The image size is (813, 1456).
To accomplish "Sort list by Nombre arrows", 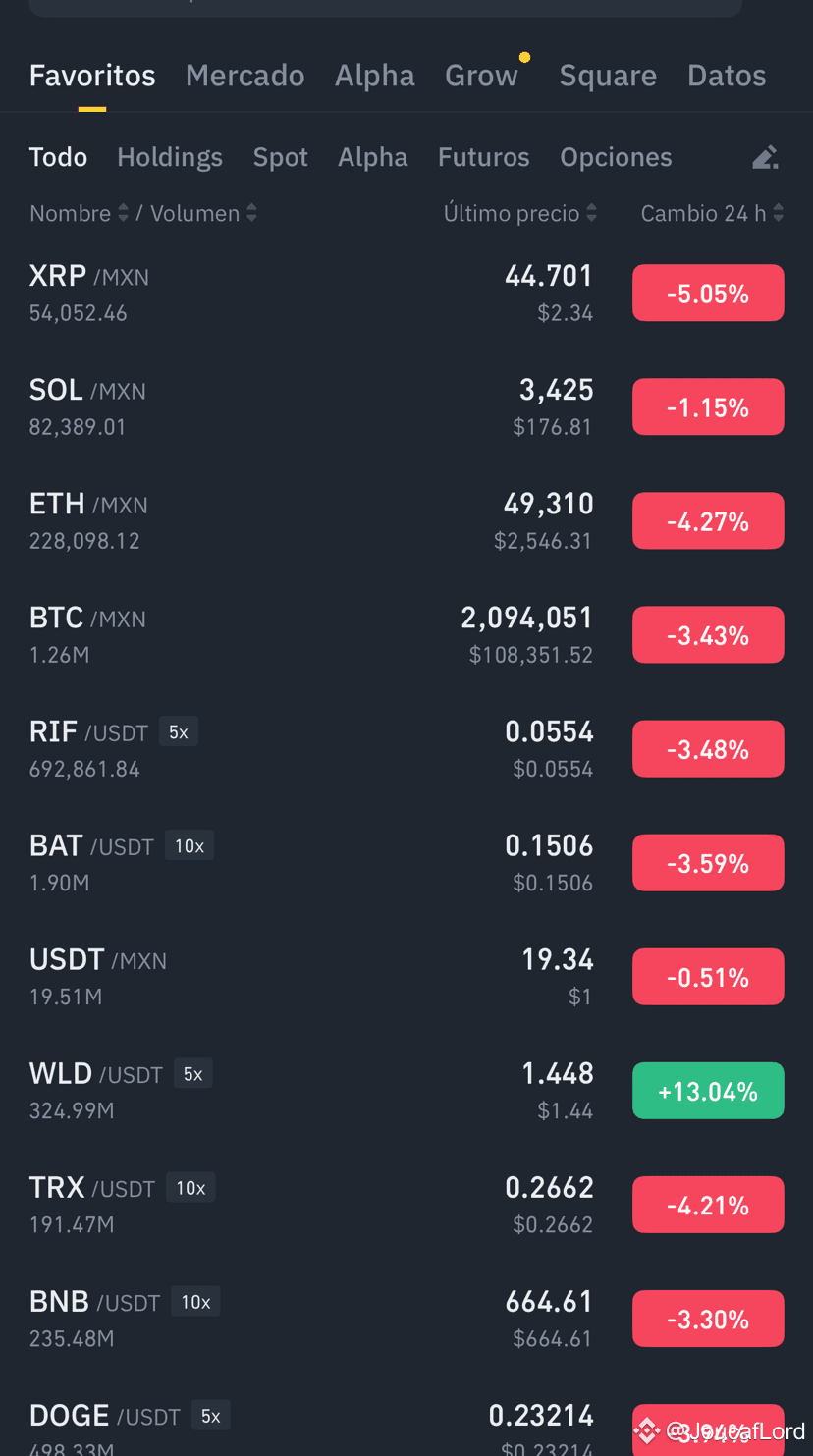I will [x=123, y=213].
